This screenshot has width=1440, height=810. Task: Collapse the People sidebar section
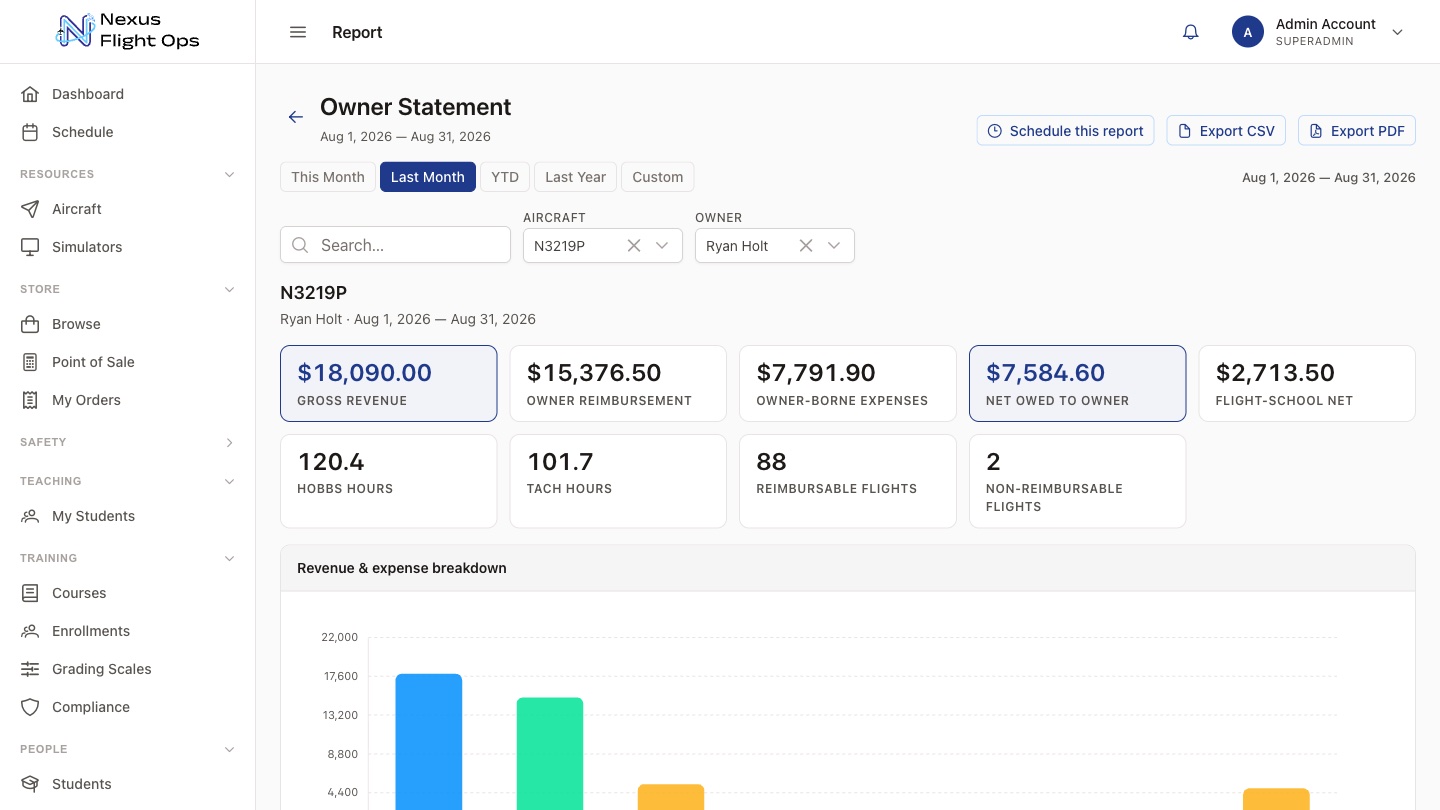(x=229, y=749)
